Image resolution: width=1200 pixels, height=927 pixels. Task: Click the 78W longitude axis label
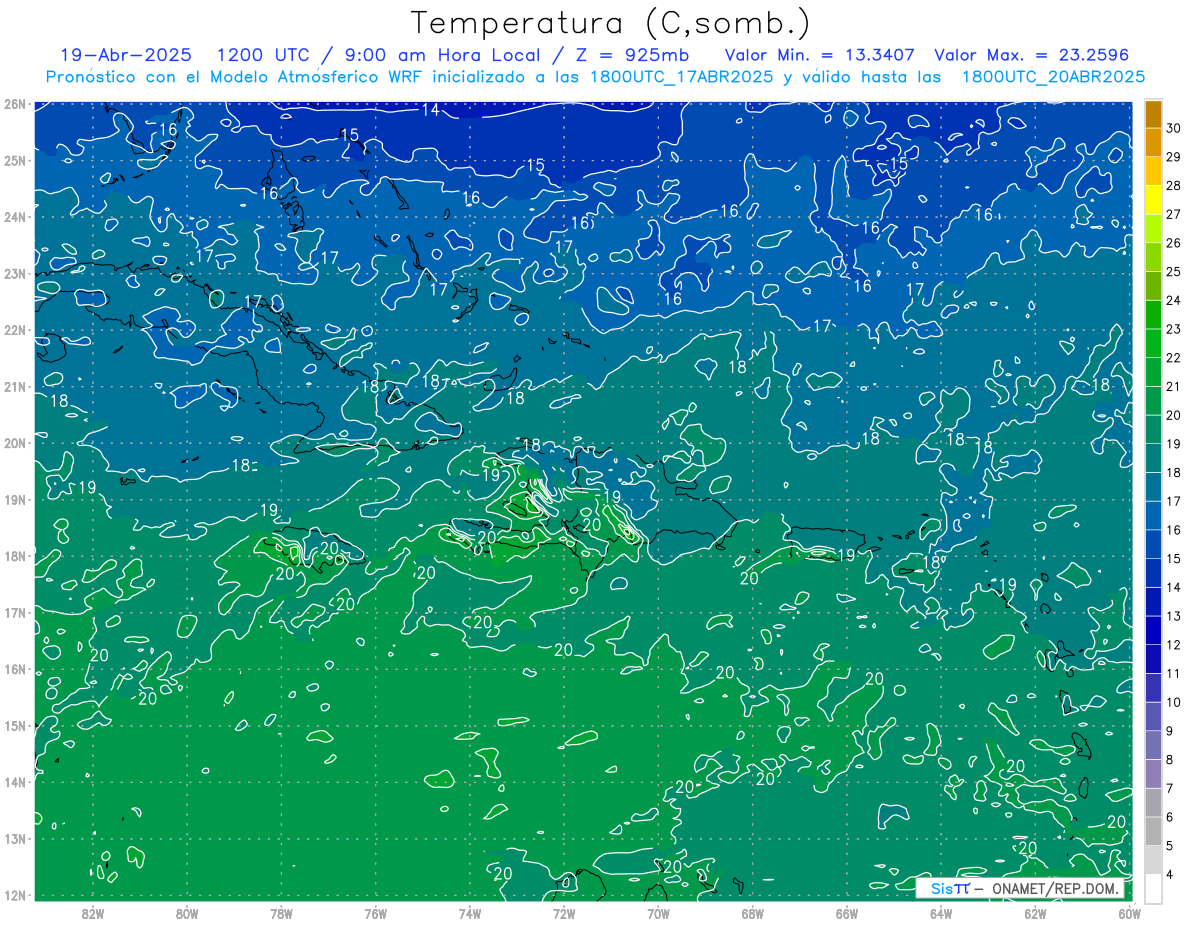click(x=281, y=913)
